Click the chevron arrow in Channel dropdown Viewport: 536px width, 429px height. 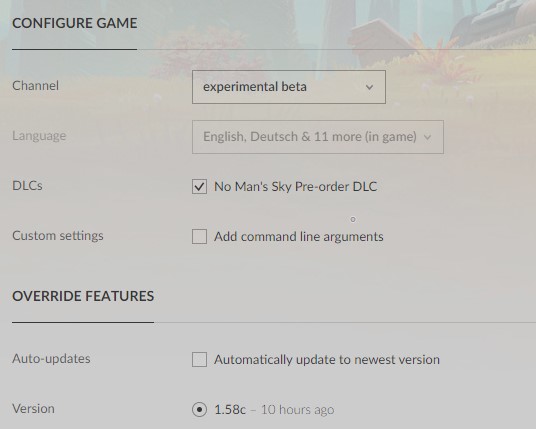coord(369,87)
